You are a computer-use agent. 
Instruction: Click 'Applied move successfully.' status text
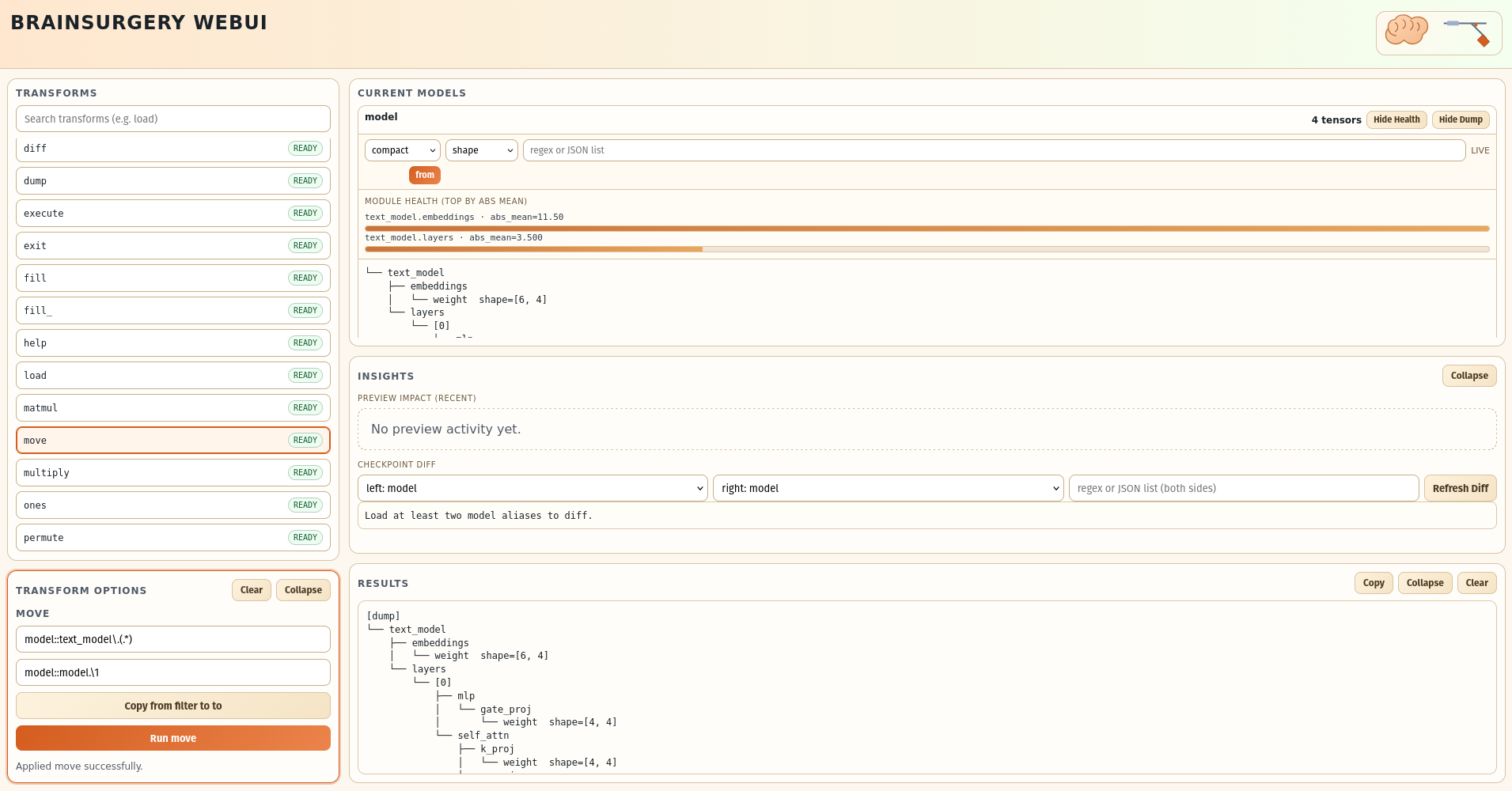click(79, 766)
